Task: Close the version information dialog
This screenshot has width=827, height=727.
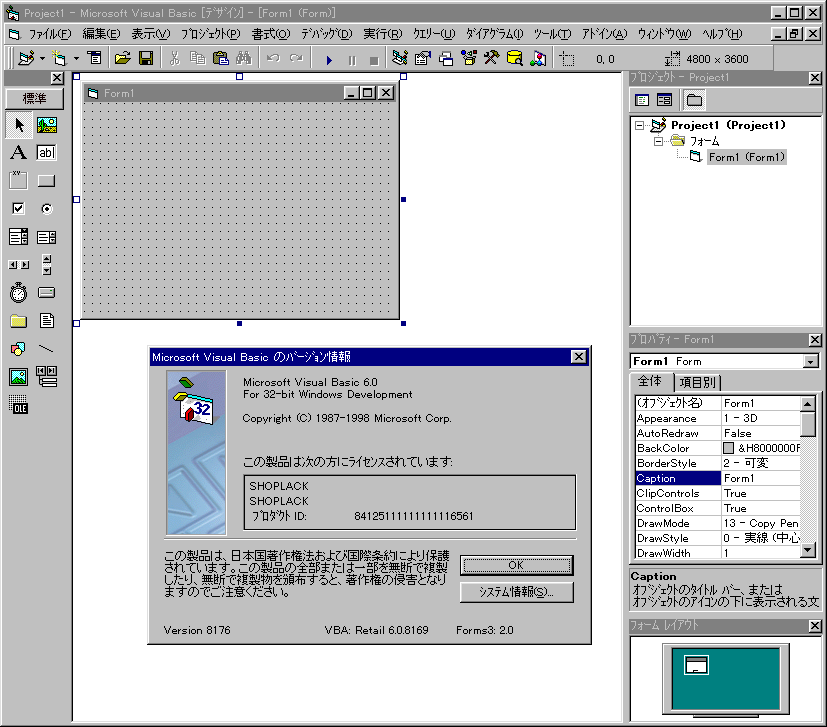Action: pyautogui.click(x=579, y=357)
